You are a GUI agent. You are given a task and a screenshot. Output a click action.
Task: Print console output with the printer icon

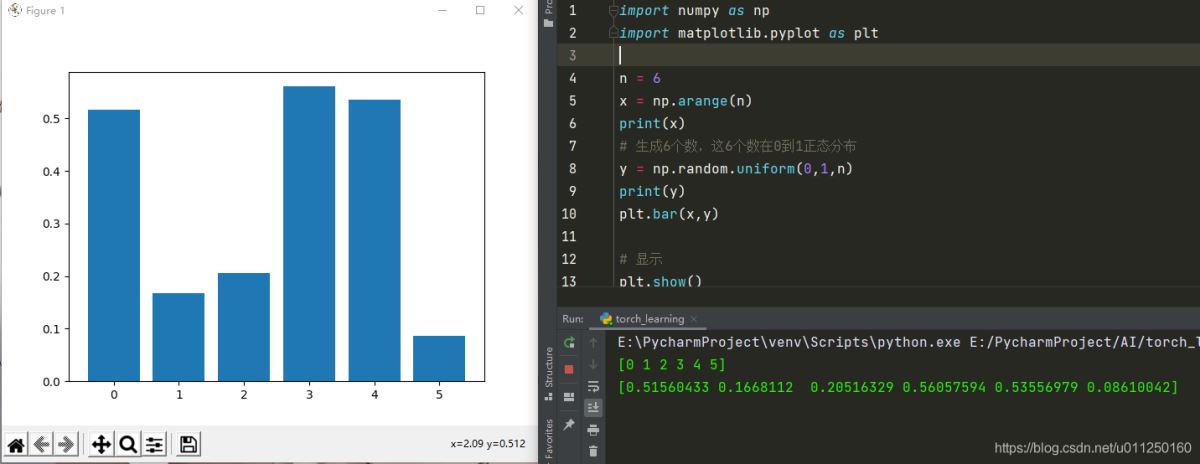point(593,430)
